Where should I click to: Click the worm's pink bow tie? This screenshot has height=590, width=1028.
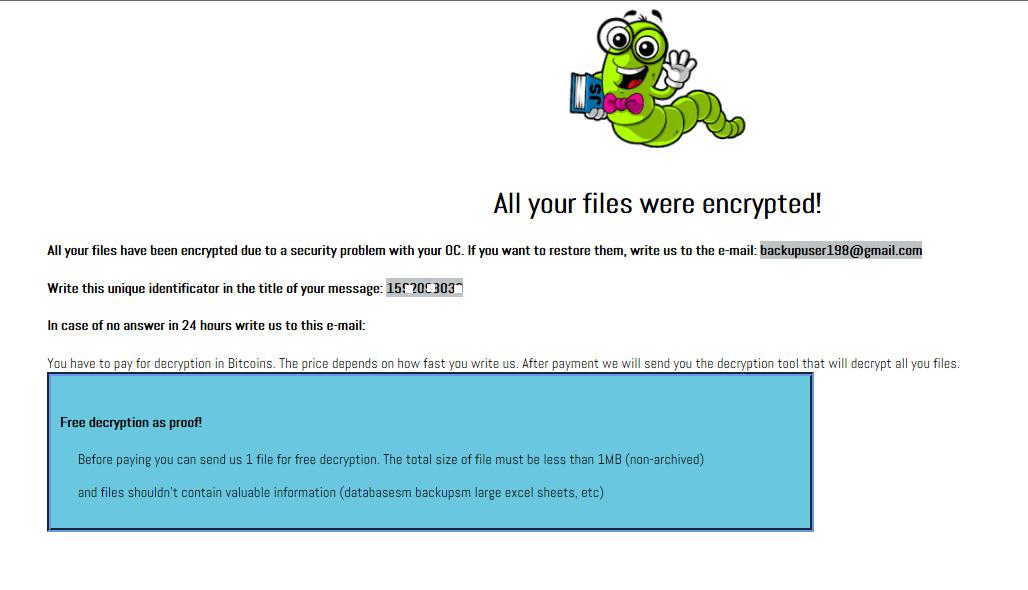(623, 104)
